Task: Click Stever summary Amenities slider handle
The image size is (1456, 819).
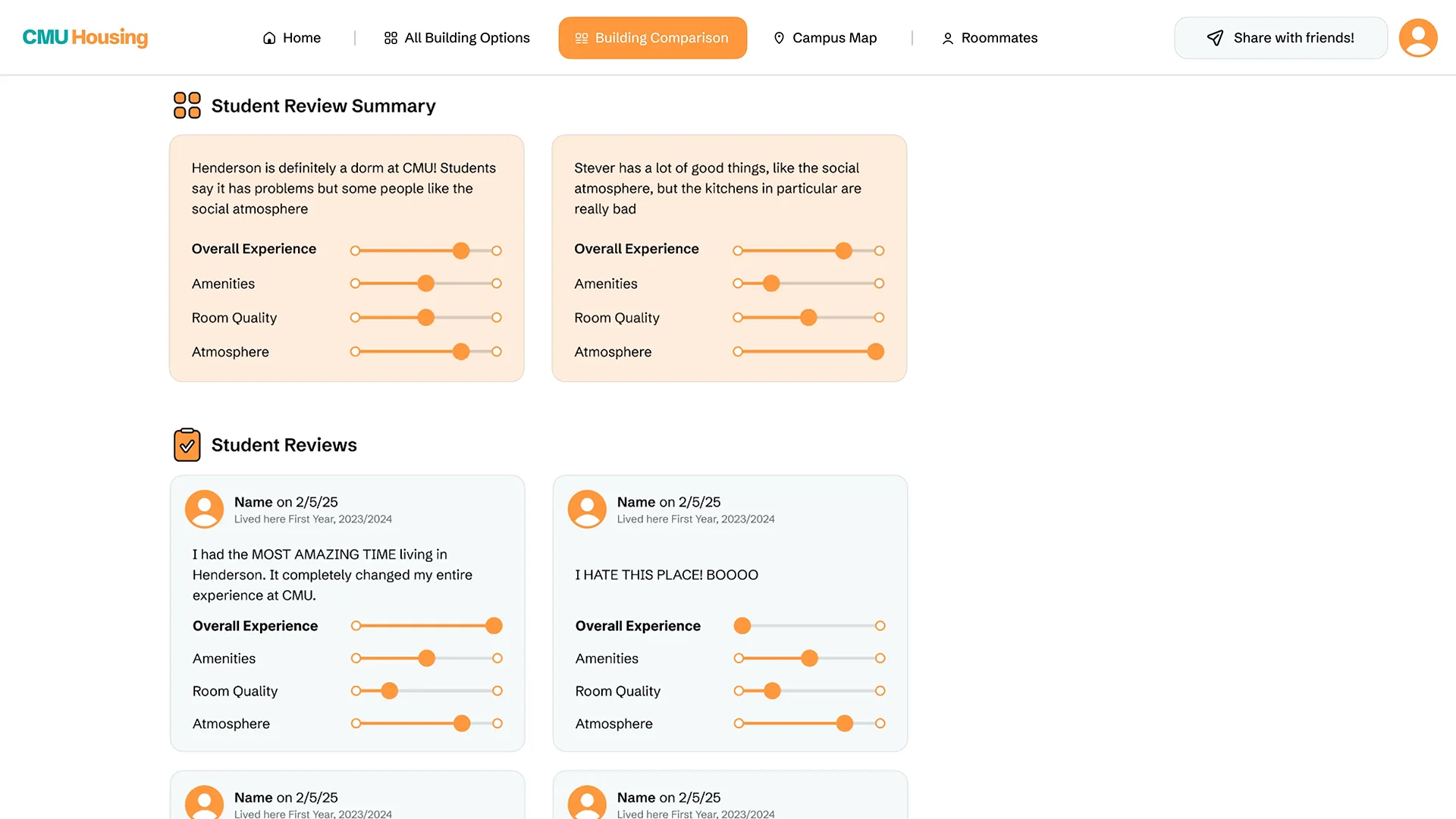Action: pos(771,284)
